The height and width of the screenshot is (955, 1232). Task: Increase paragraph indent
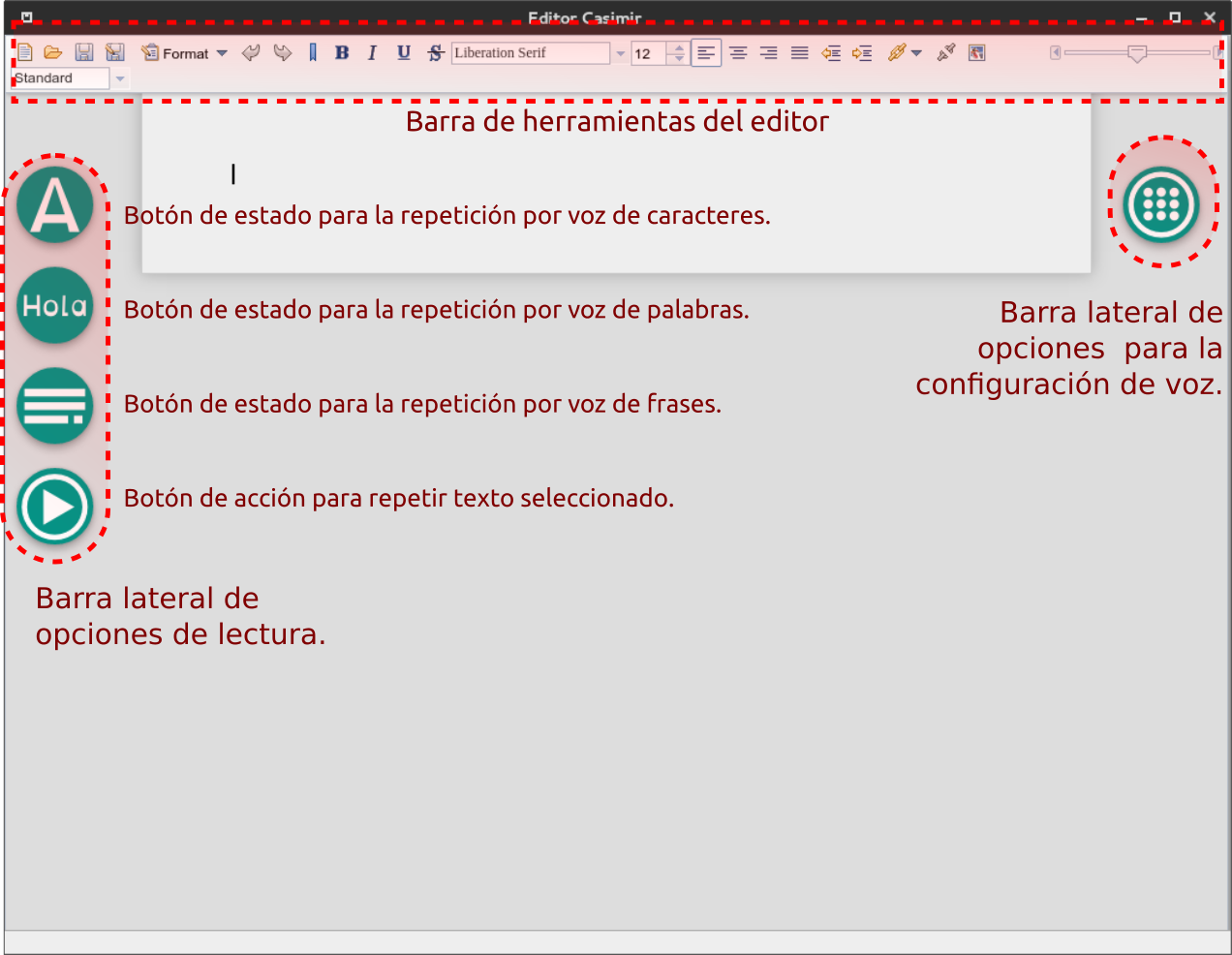pos(862,53)
